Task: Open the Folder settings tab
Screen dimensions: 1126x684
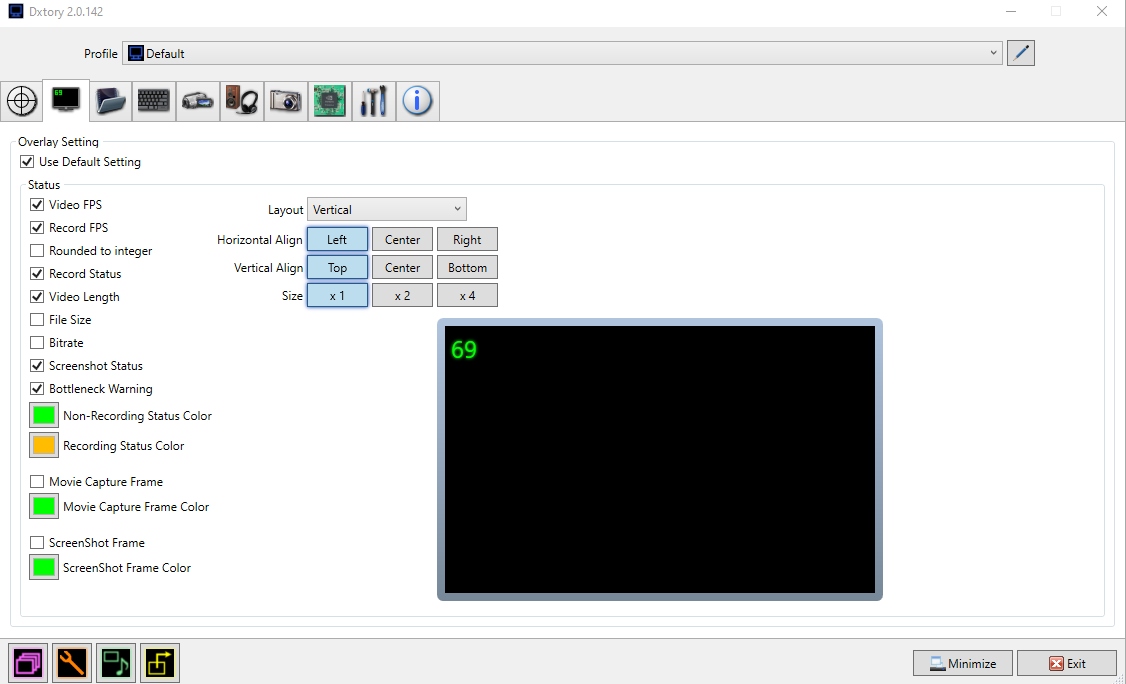Action: [x=111, y=101]
